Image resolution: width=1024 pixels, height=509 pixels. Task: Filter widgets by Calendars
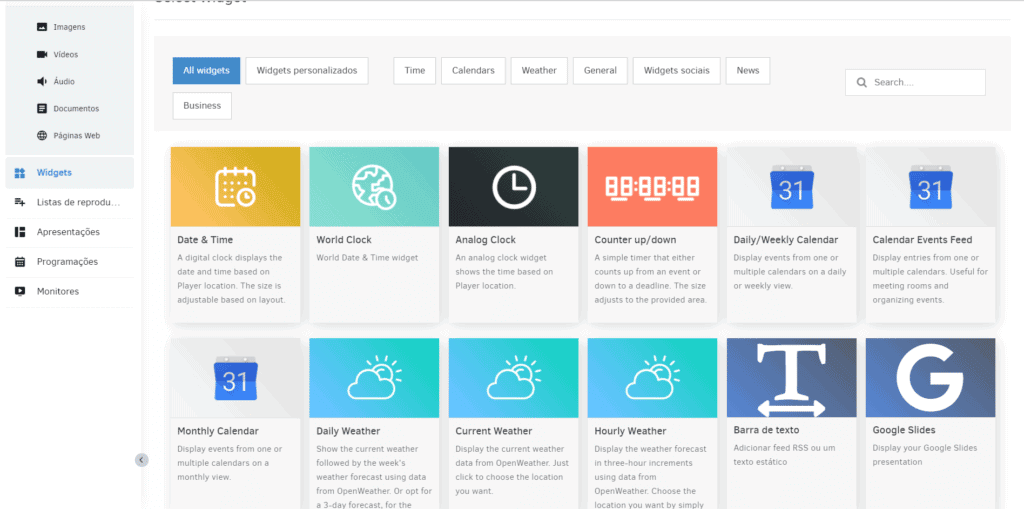473,71
